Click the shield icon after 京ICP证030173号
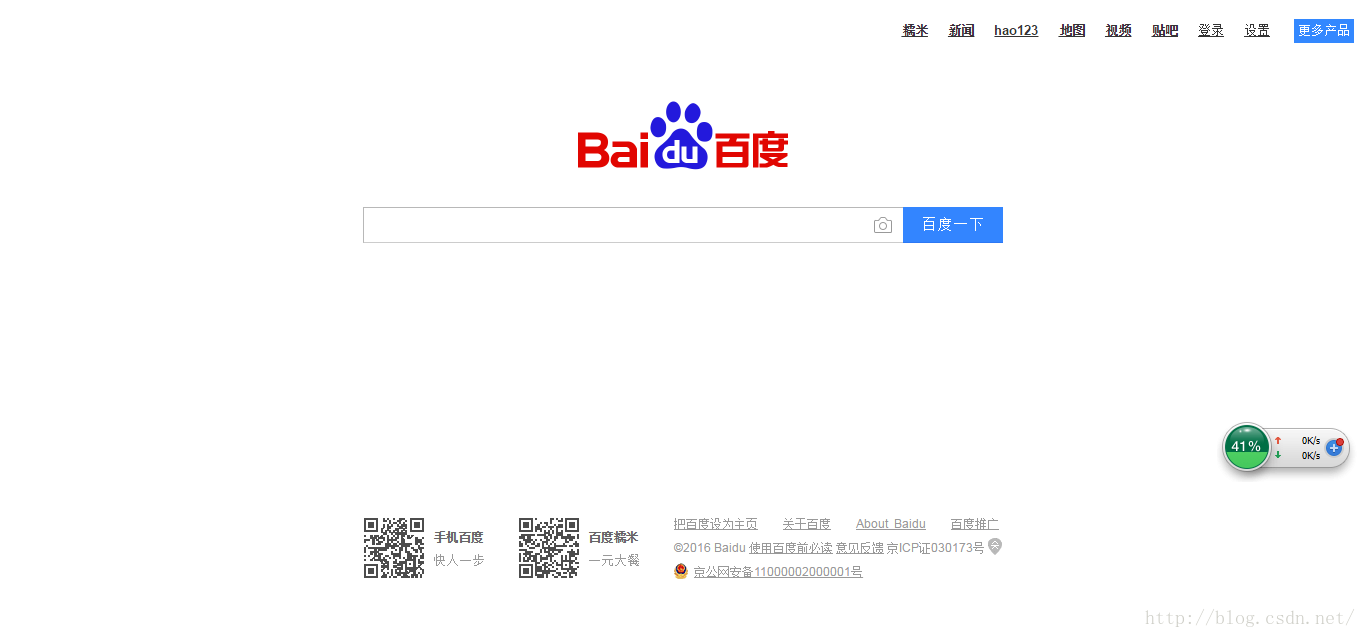This screenshot has height=638, width=1366. [995, 546]
